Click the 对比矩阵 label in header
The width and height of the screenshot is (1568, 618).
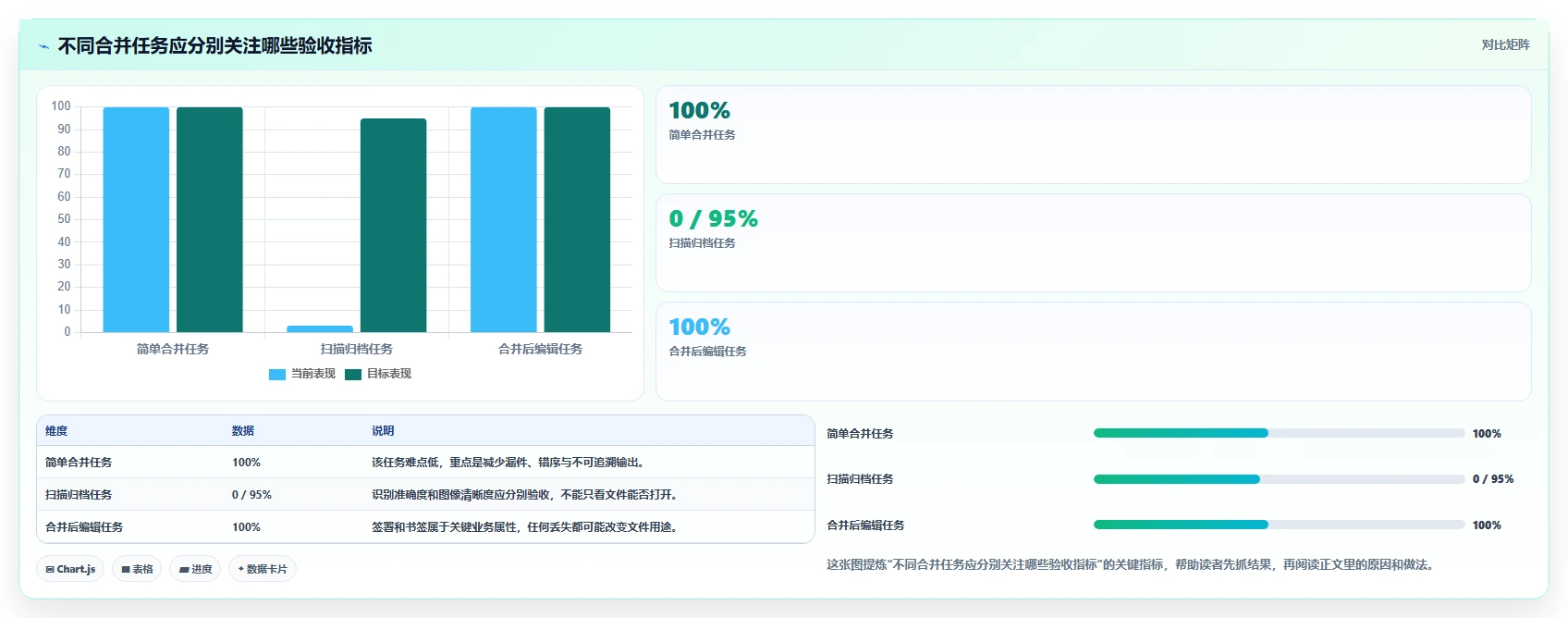click(x=1505, y=44)
